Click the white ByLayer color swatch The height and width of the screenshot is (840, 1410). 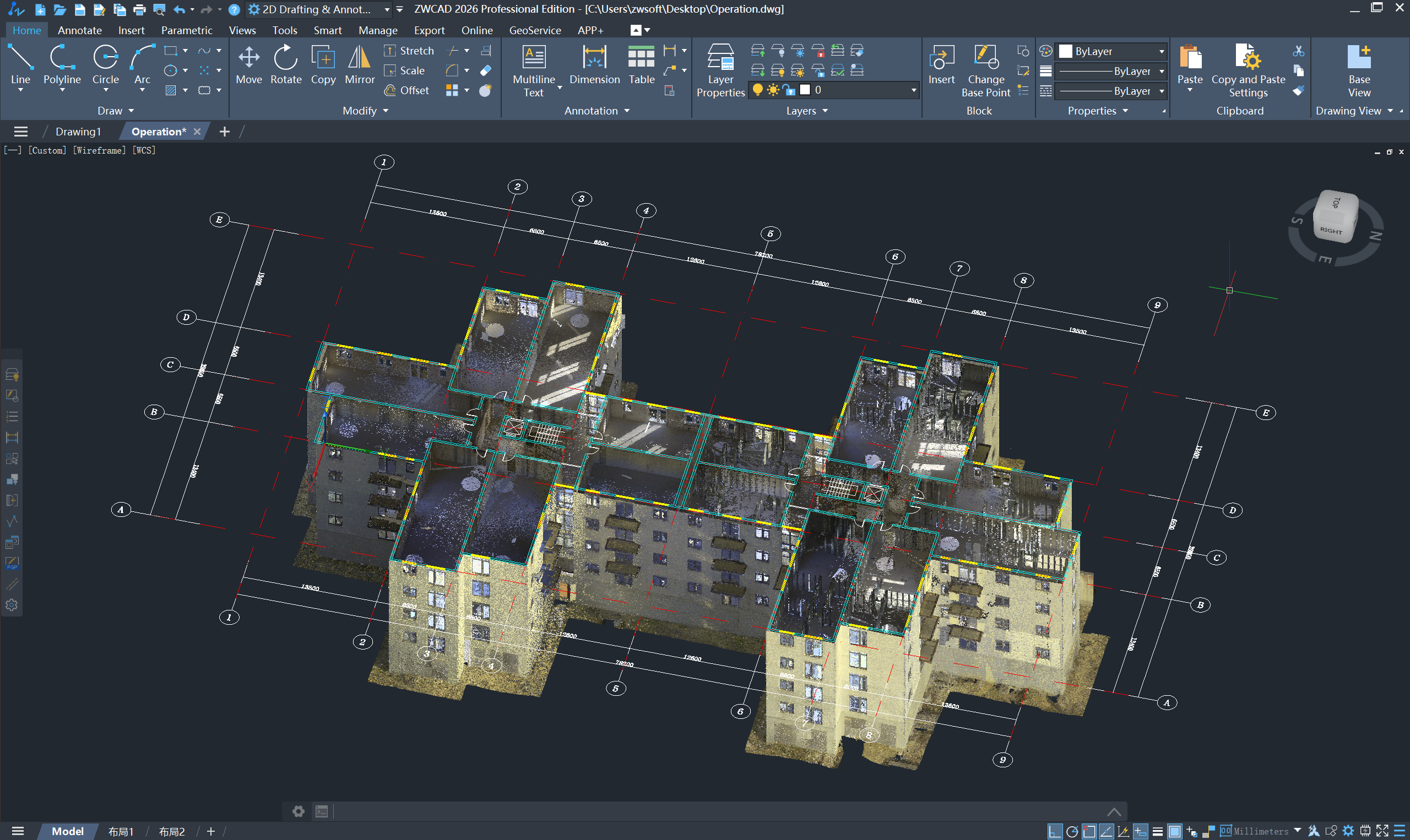(1066, 52)
